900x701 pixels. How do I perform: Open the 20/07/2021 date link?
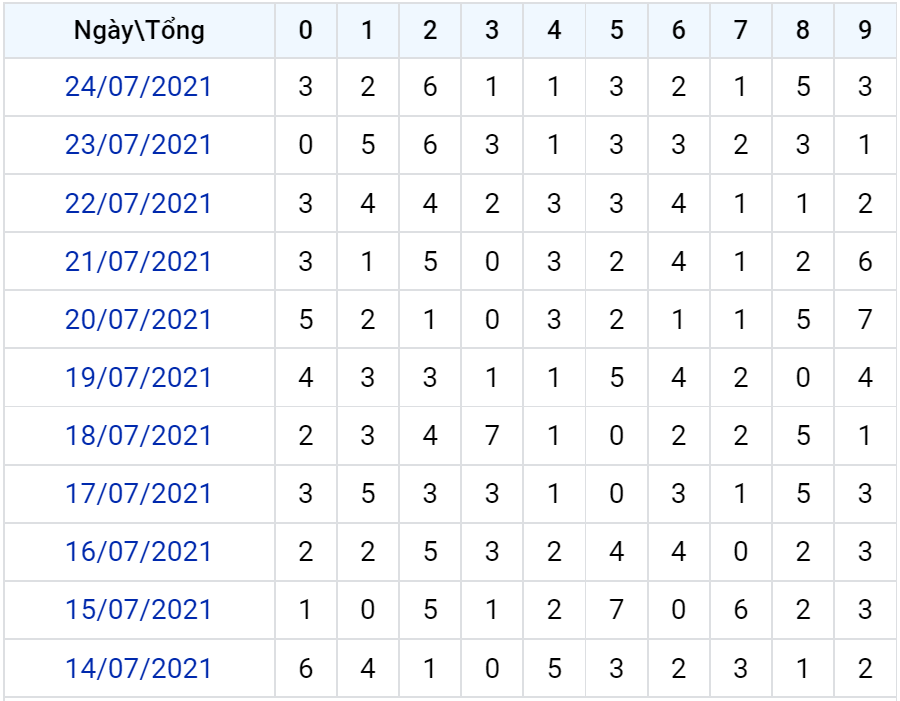[x=138, y=319]
